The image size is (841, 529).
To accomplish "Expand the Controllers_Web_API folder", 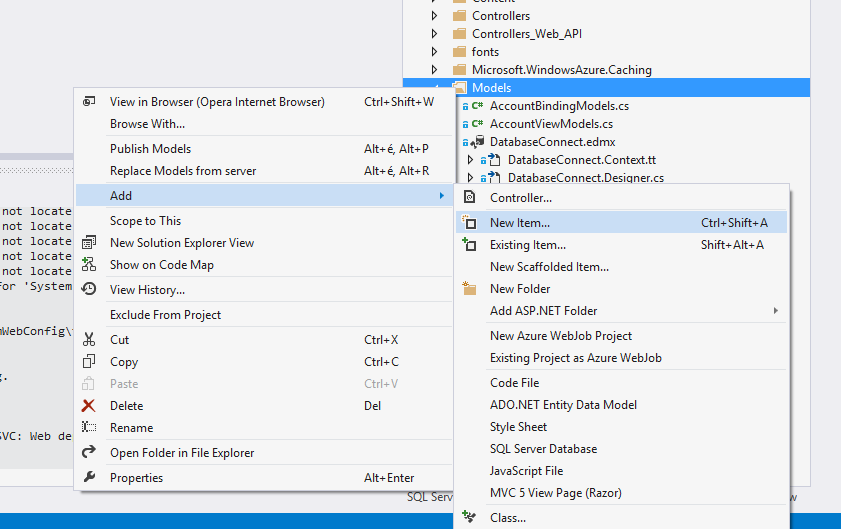I will coord(434,34).
